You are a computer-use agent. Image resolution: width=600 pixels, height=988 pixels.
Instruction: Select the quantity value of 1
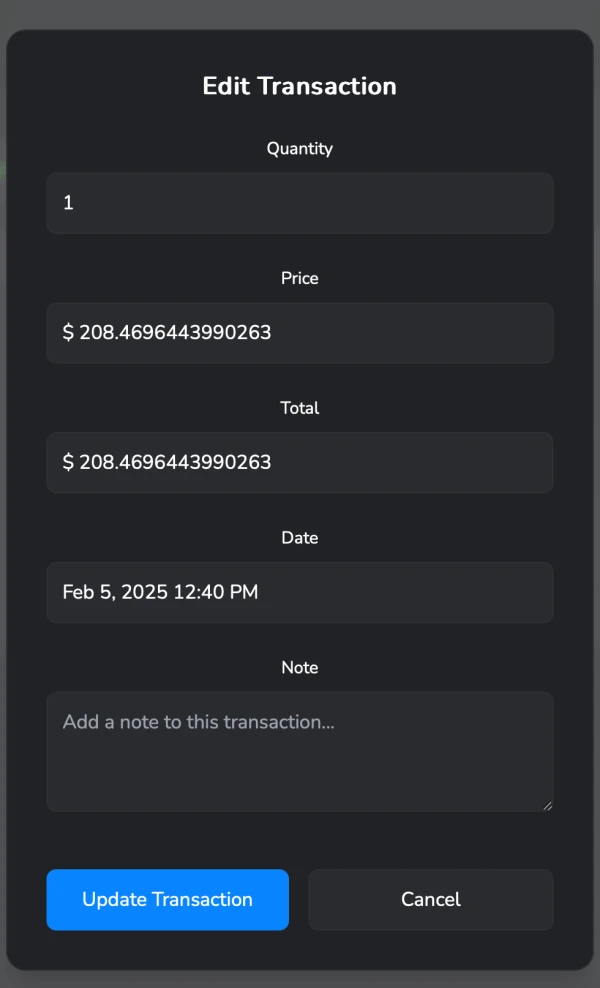68,202
